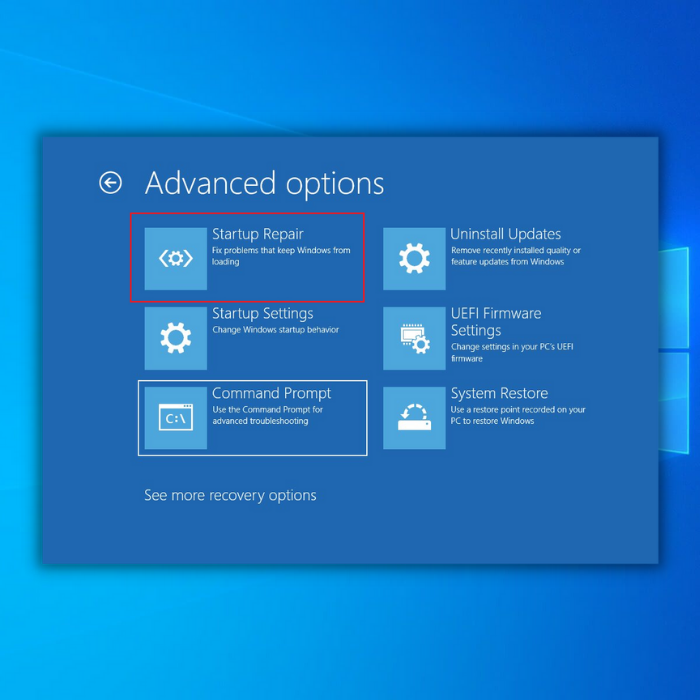Click the Startup Settings gear icon tile
Viewport: 700px width, 700px height.
pyautogui.click(x=175, y=338)
